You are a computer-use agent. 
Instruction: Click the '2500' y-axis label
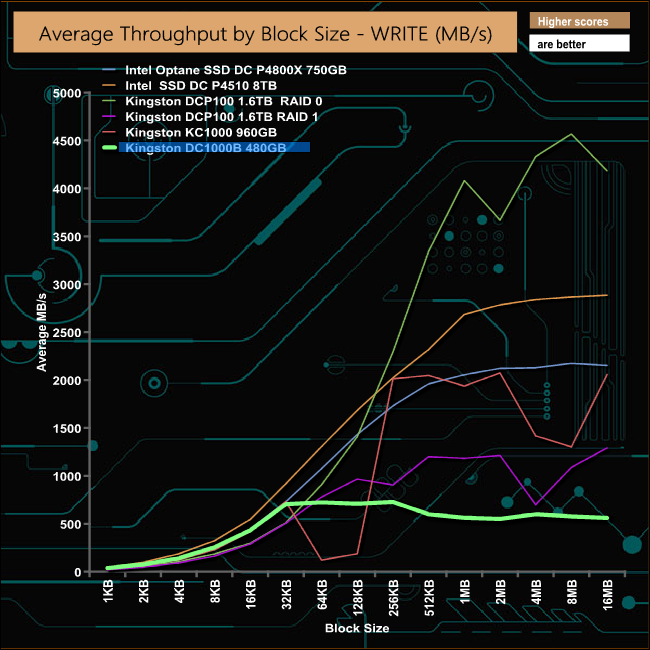tap(67, 332)
